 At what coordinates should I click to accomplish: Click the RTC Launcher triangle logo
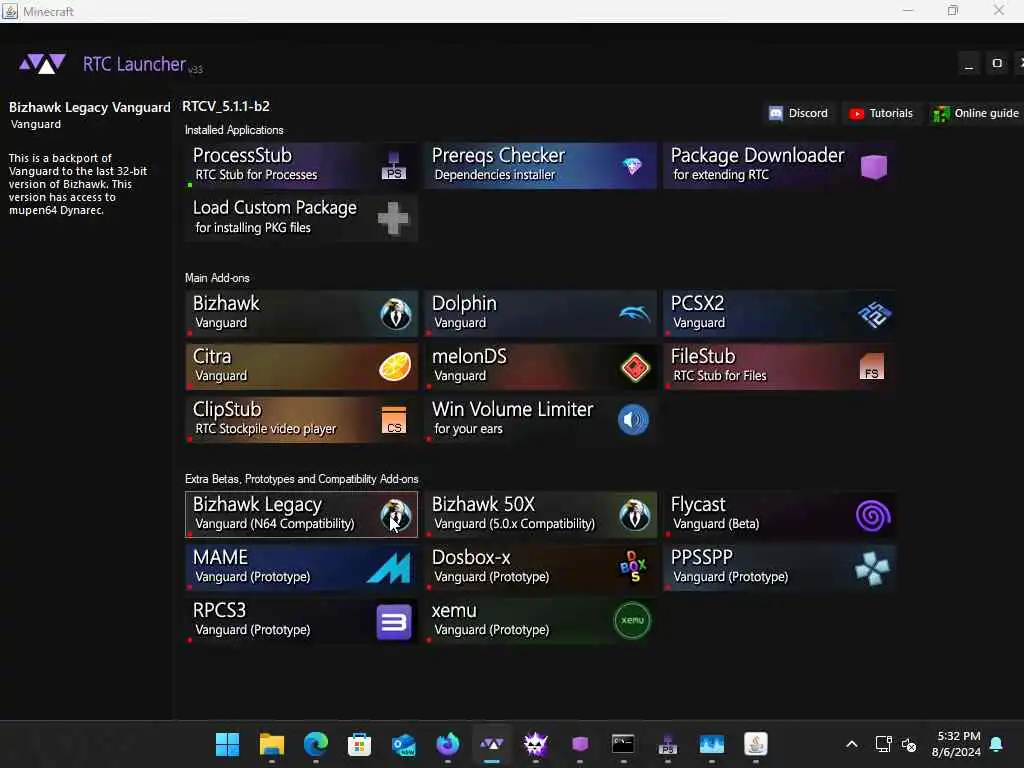(42, 63)
